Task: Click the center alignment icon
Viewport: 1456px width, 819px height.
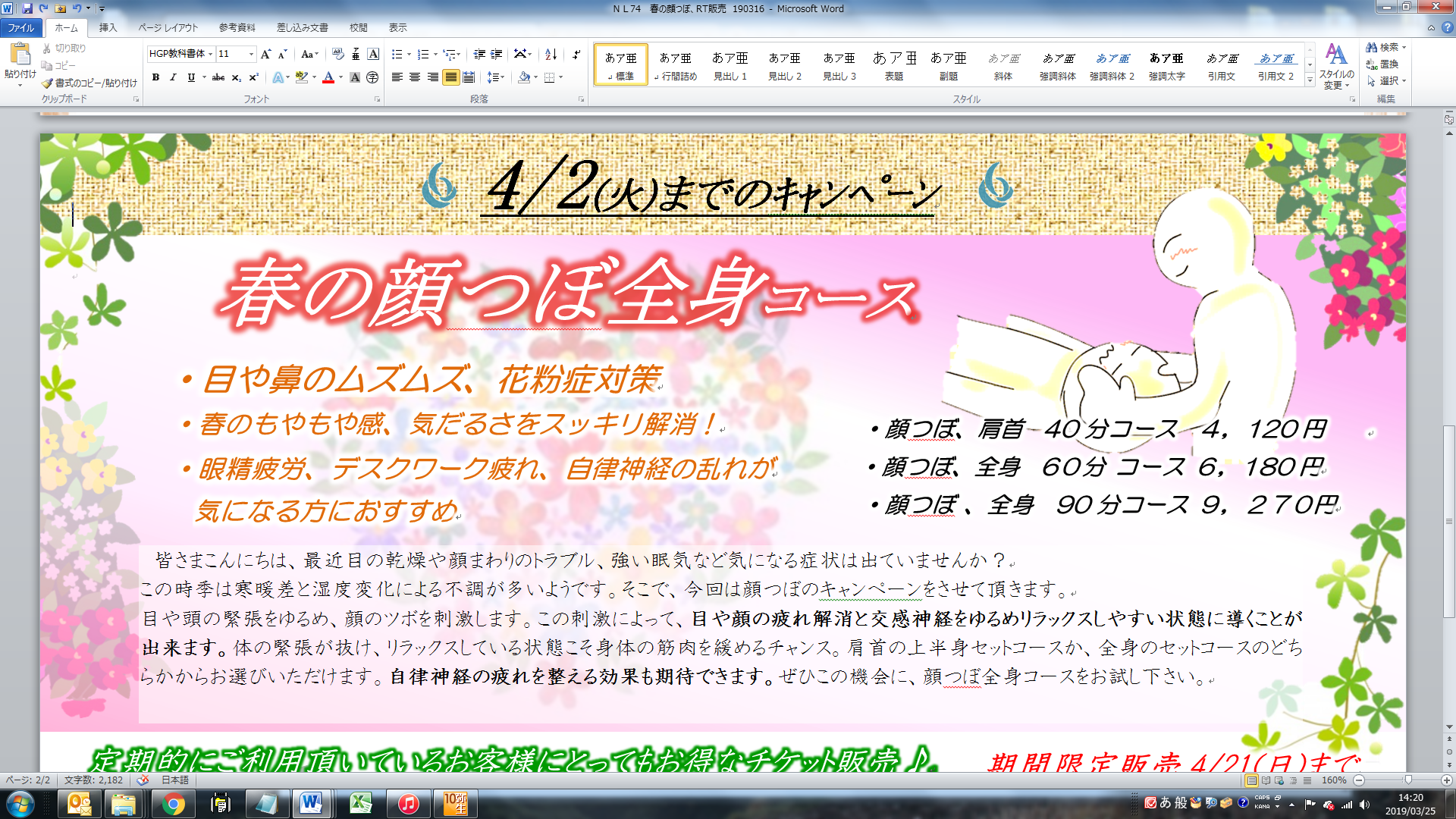Action: click(x=415, y=77)
